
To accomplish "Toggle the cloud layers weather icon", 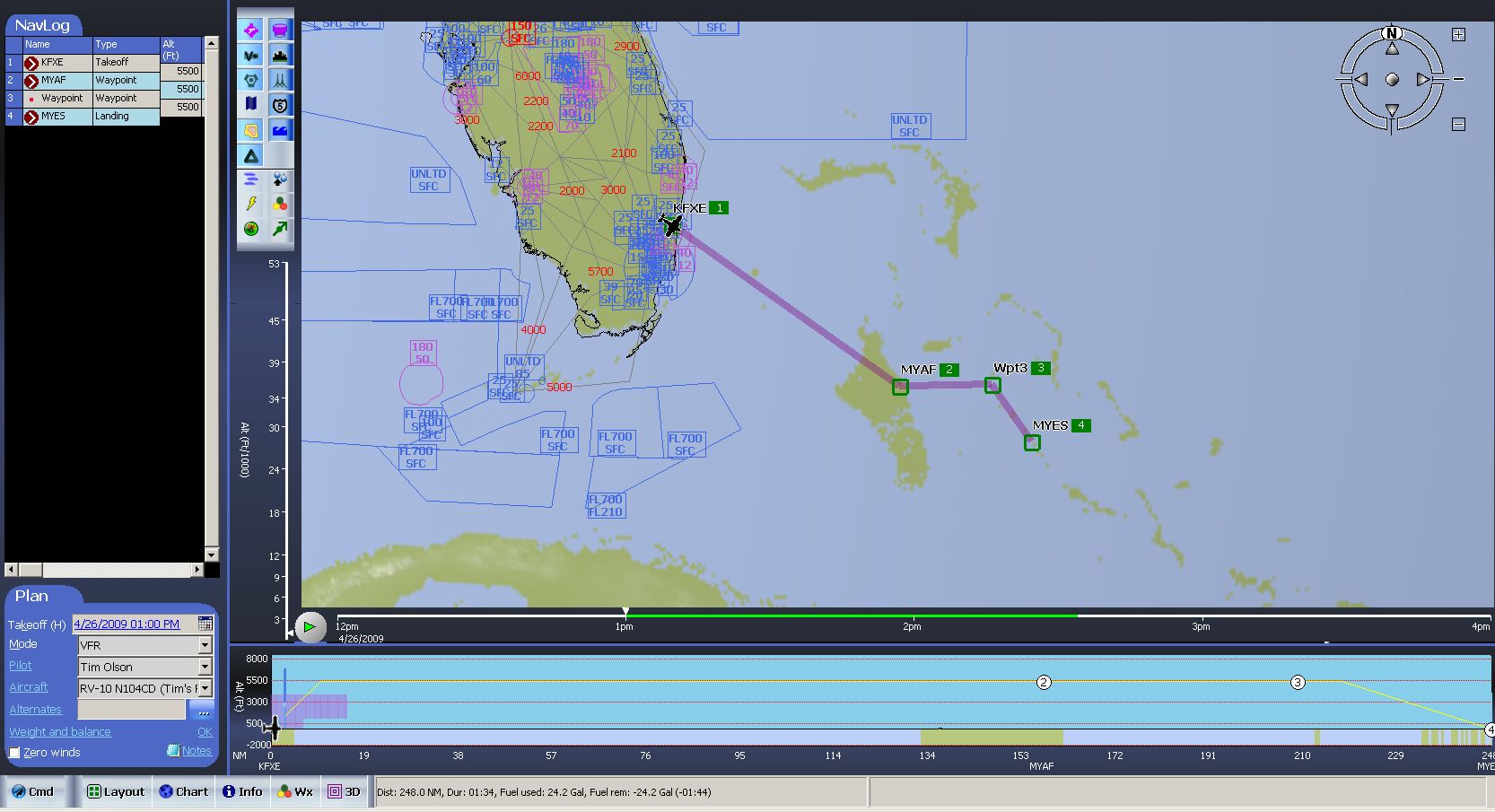I will [251, 179].
